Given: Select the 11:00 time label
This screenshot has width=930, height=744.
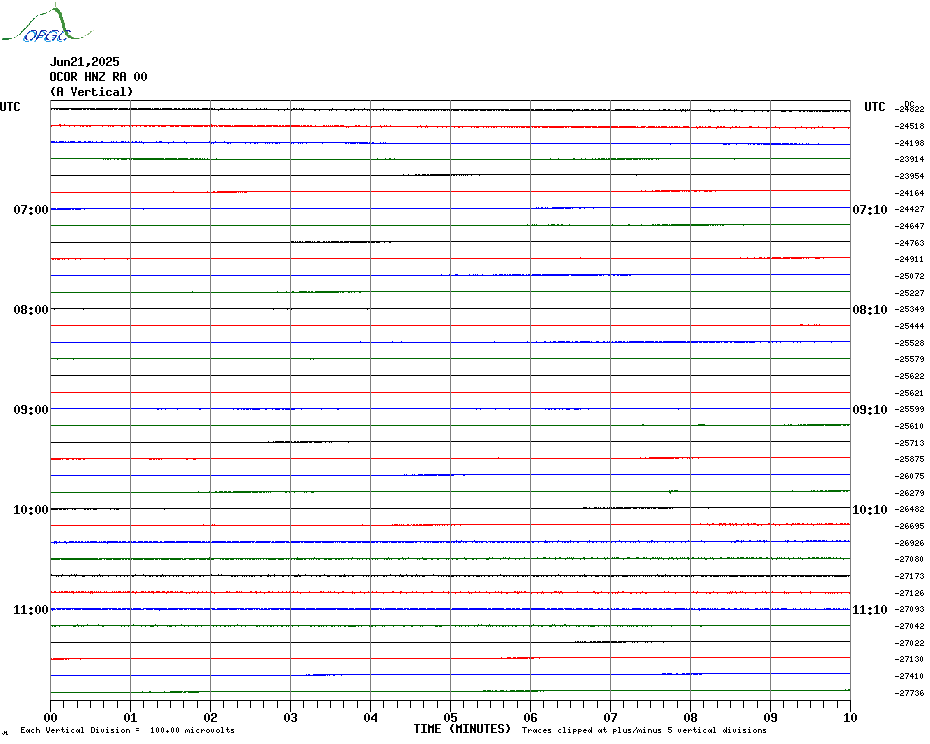Looking at the screenshot, I should tap(31, 610).
